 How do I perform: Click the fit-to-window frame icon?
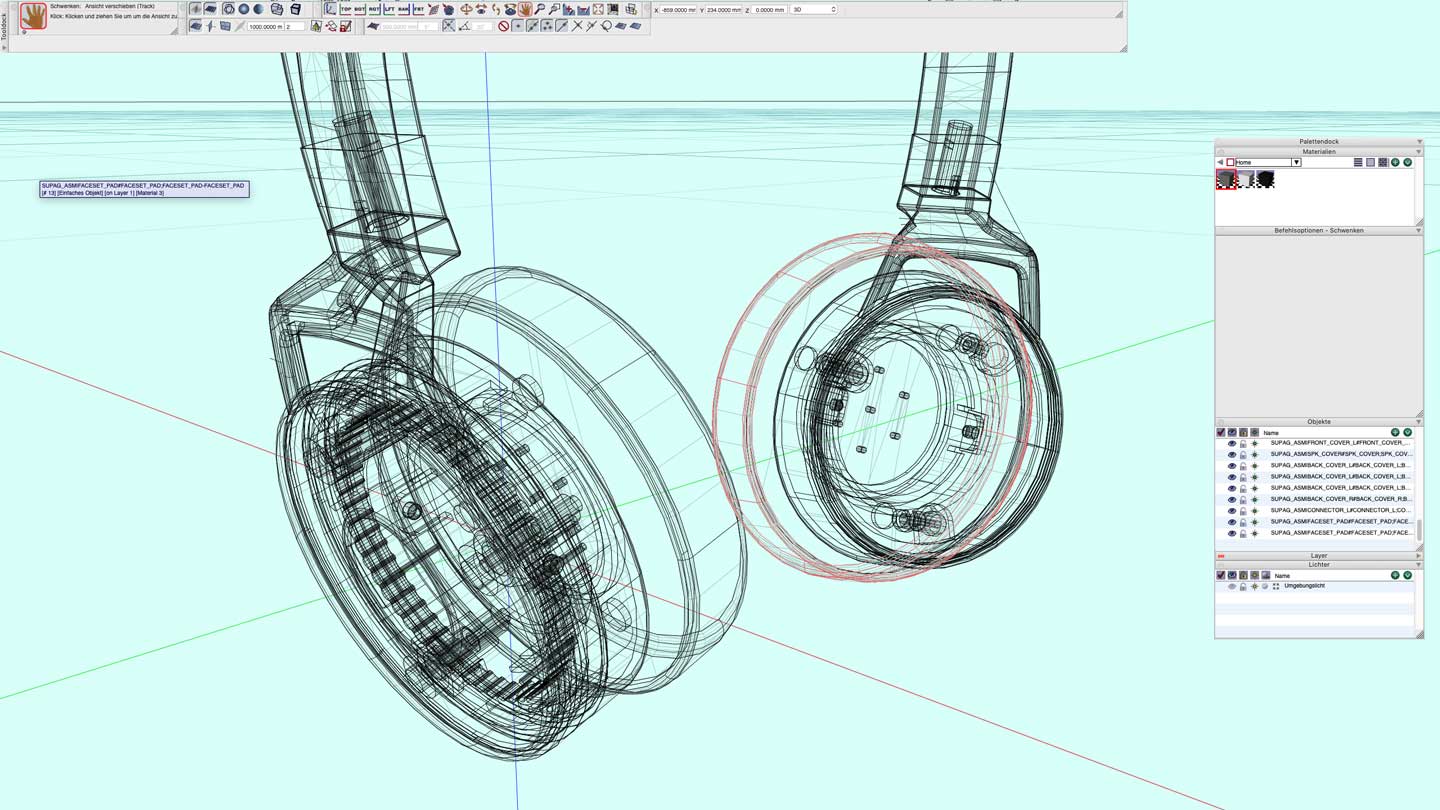point(598,9)
